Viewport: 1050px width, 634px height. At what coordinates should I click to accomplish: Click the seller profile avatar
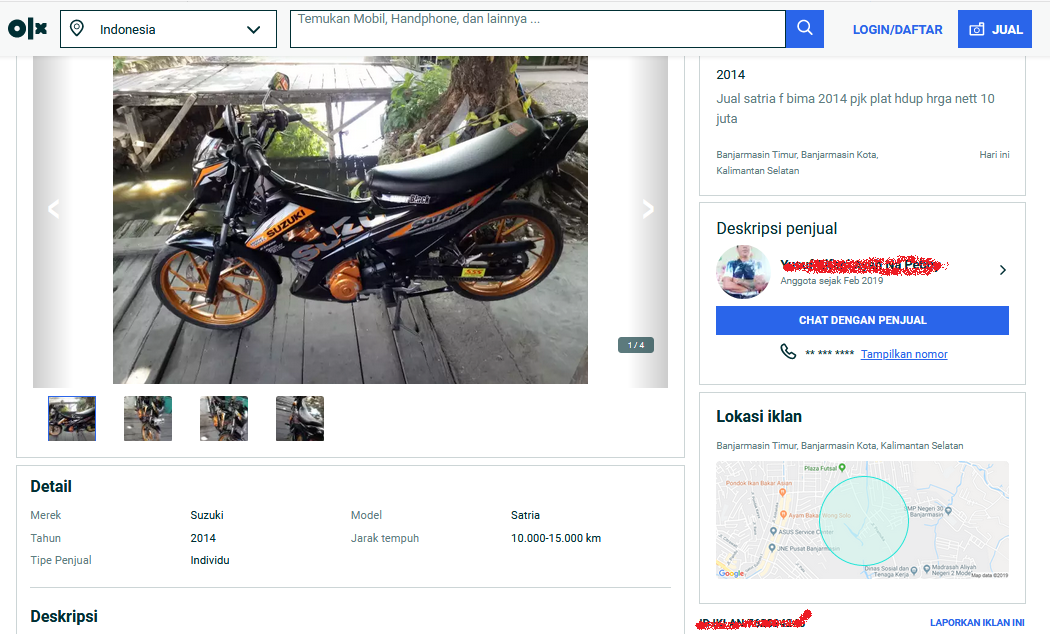tap(743, 271)
